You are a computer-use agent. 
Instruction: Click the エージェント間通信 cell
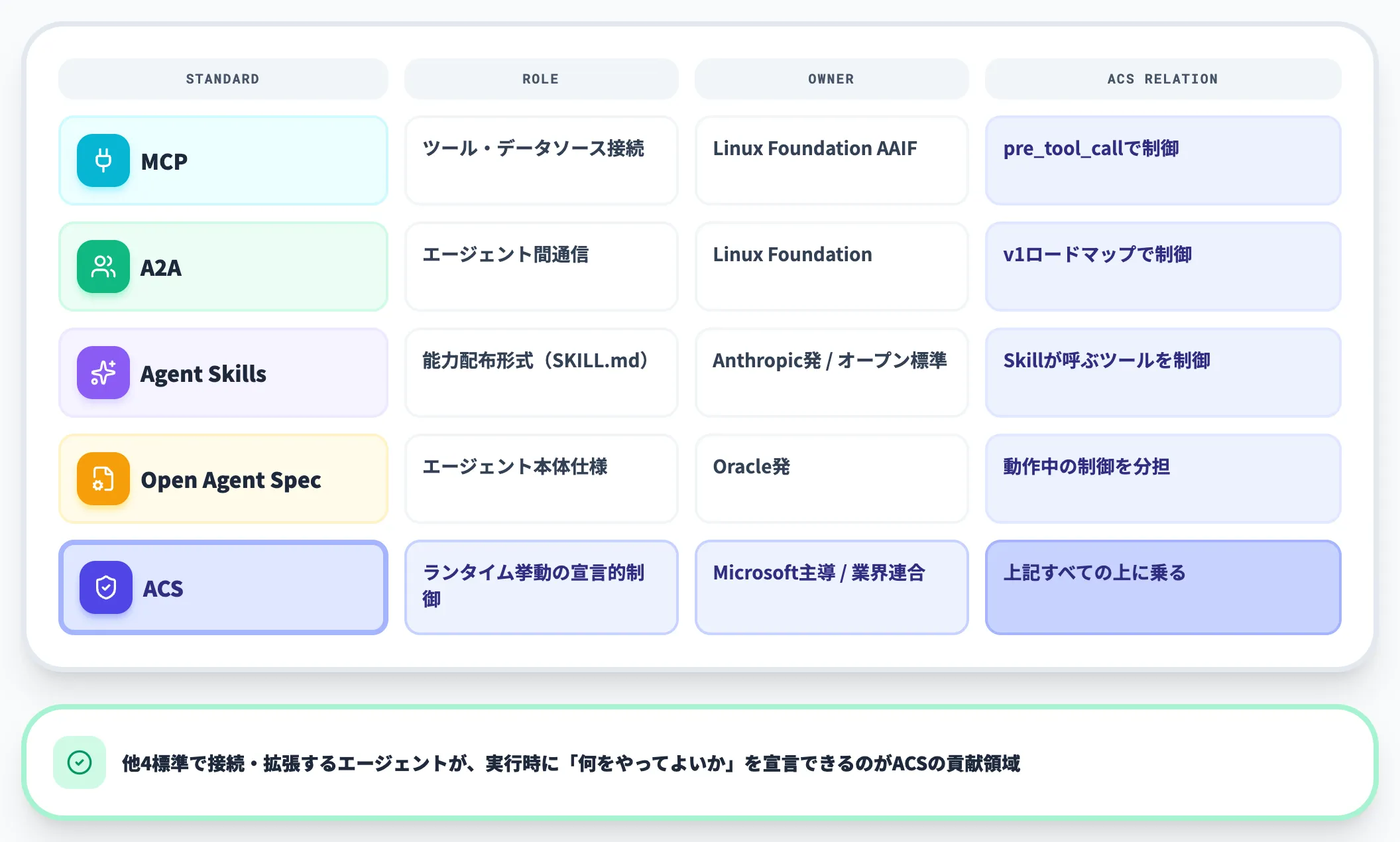(x=541, y=267)
